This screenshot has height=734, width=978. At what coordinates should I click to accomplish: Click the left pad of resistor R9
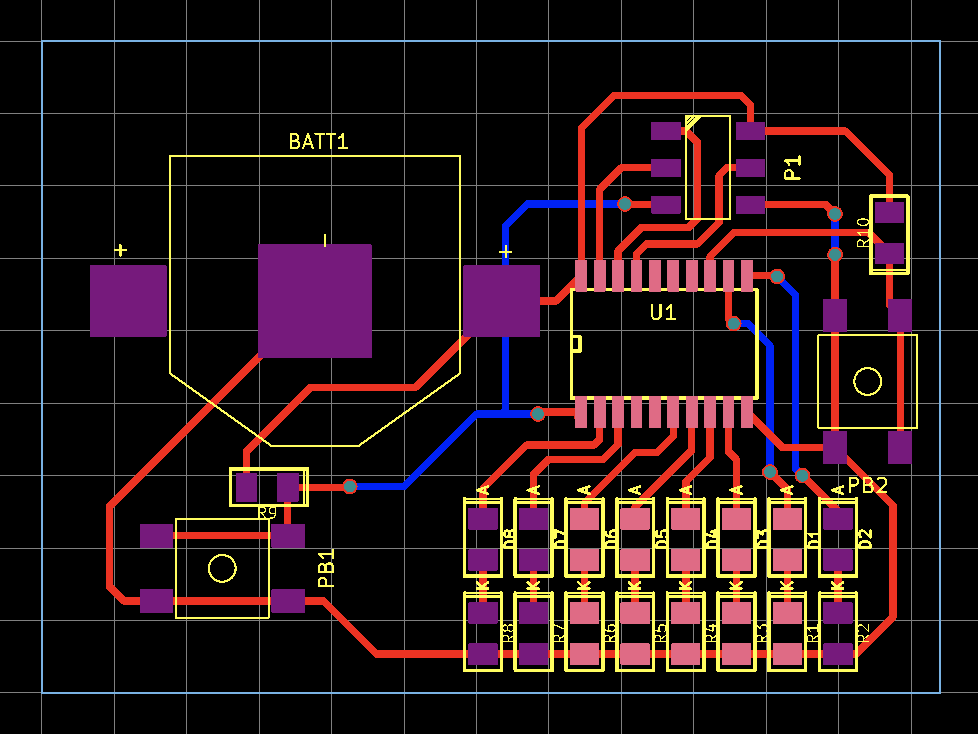click(246, 487)
